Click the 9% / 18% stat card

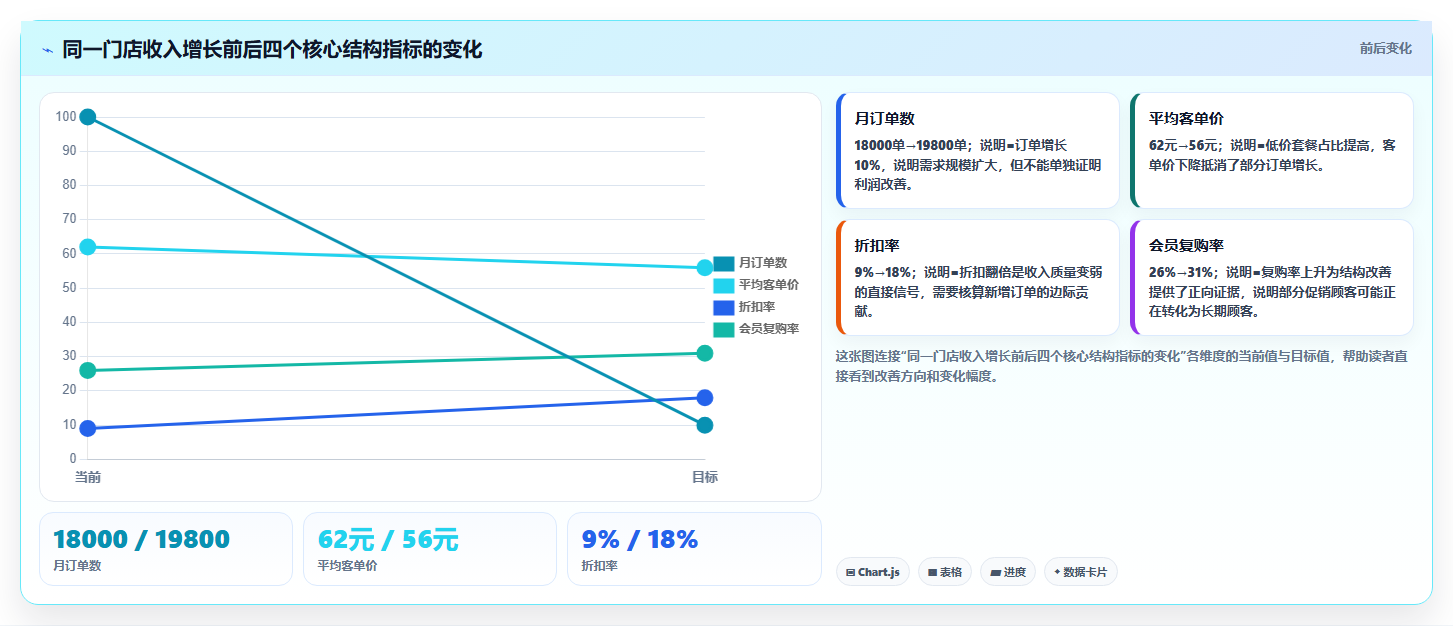pyautogui.click(x=694, y=549)
